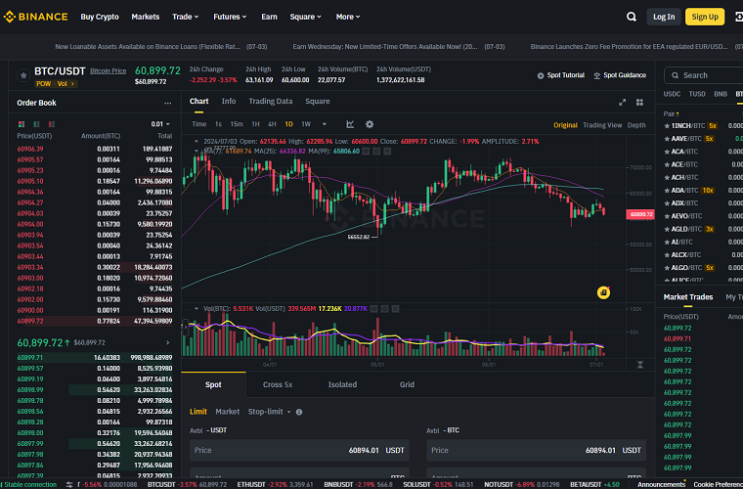Open the More dropdown menu

point(348,17)
